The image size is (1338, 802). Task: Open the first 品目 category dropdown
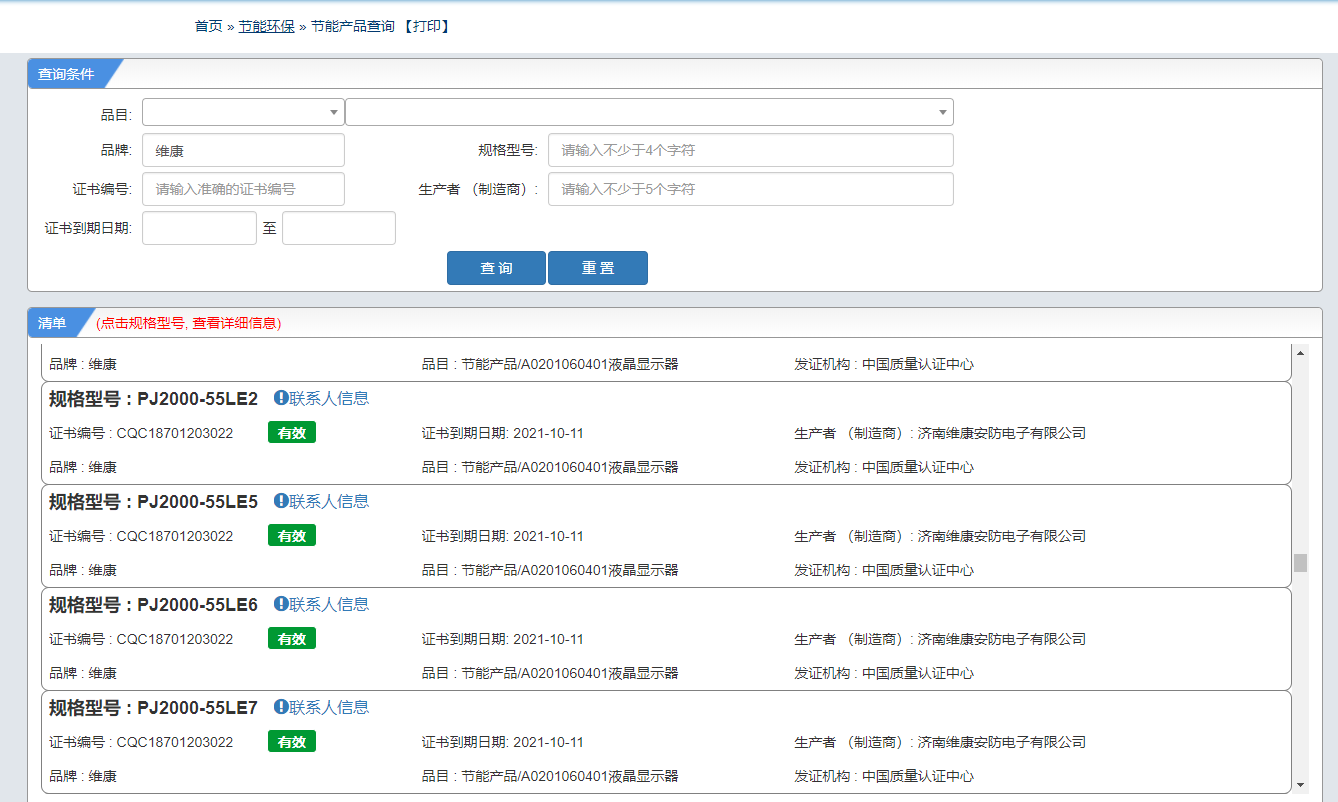[243, 112]
